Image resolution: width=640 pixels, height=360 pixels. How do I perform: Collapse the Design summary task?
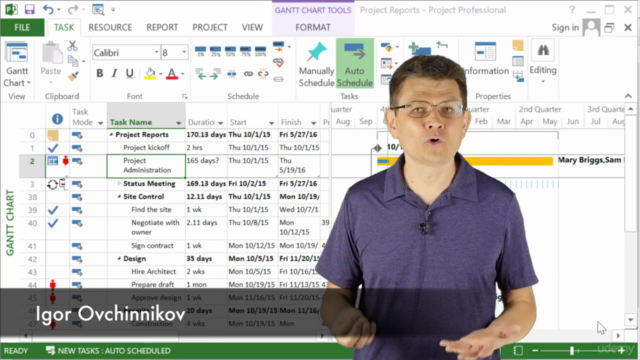119,259
